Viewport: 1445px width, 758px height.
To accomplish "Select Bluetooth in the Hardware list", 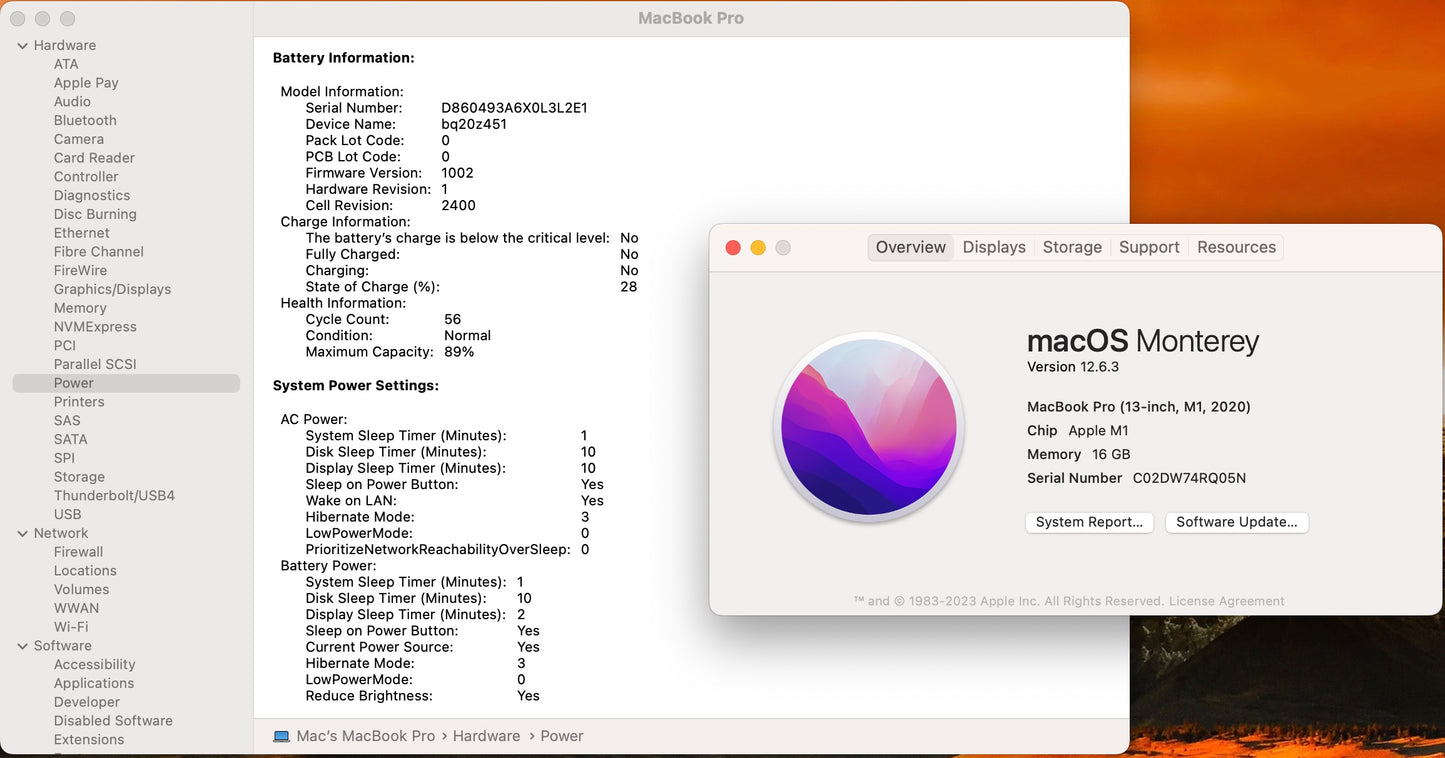I will [x=85, y=120].
